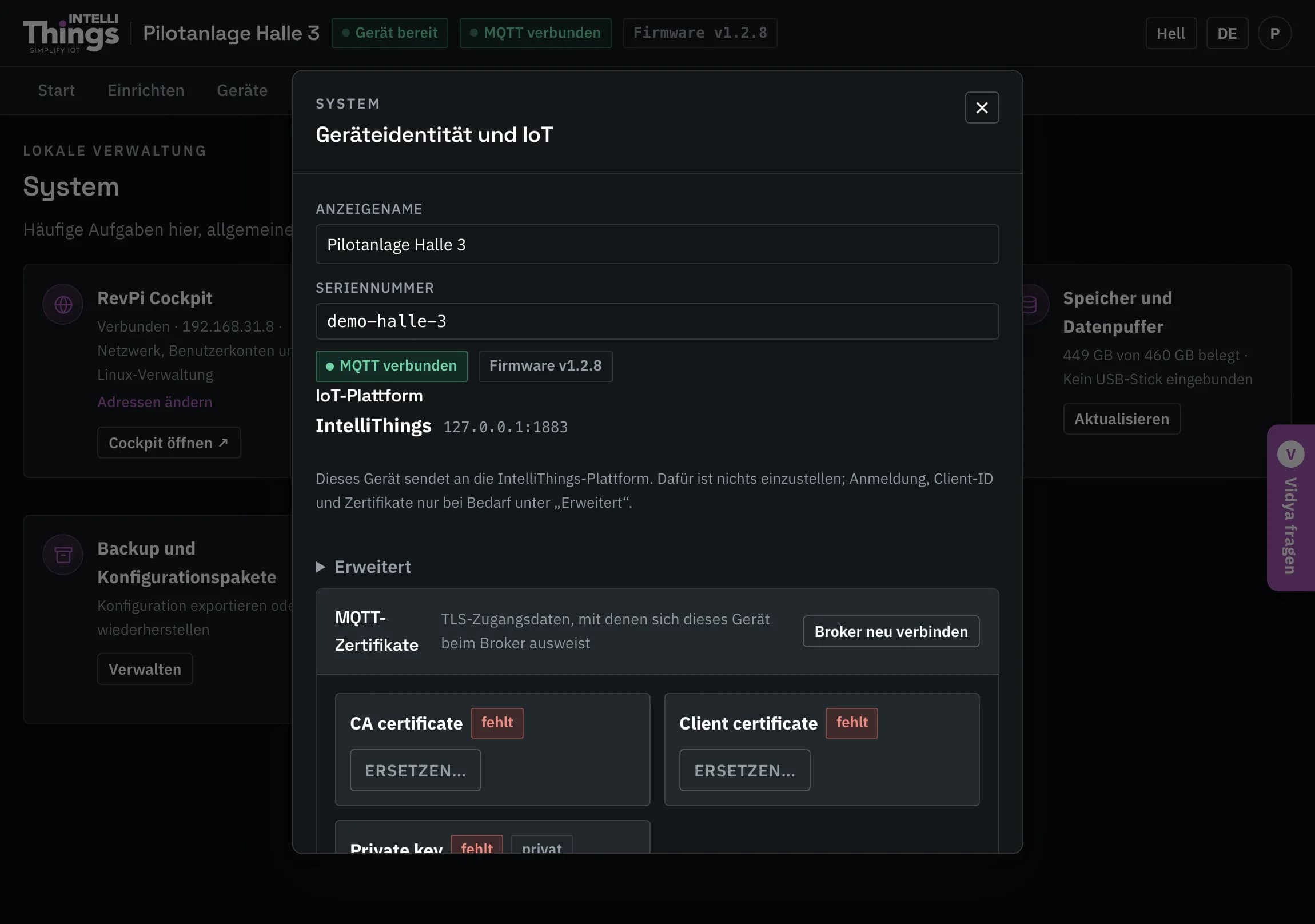Click the MQTT verbunden badge in header
Screen dimensions: 1315x924
coord(535,33)
